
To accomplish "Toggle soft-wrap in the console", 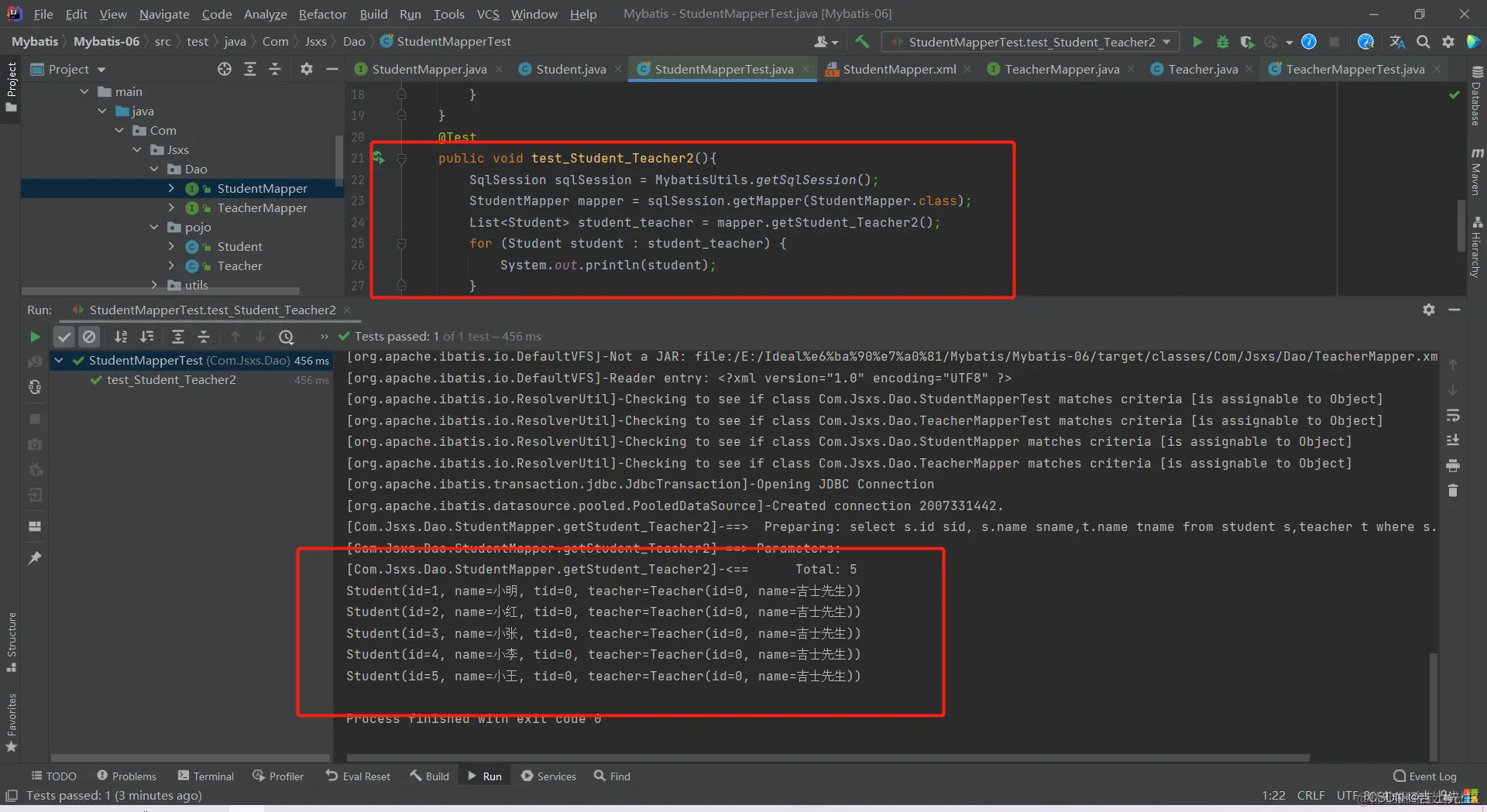I will [1453, 416].
